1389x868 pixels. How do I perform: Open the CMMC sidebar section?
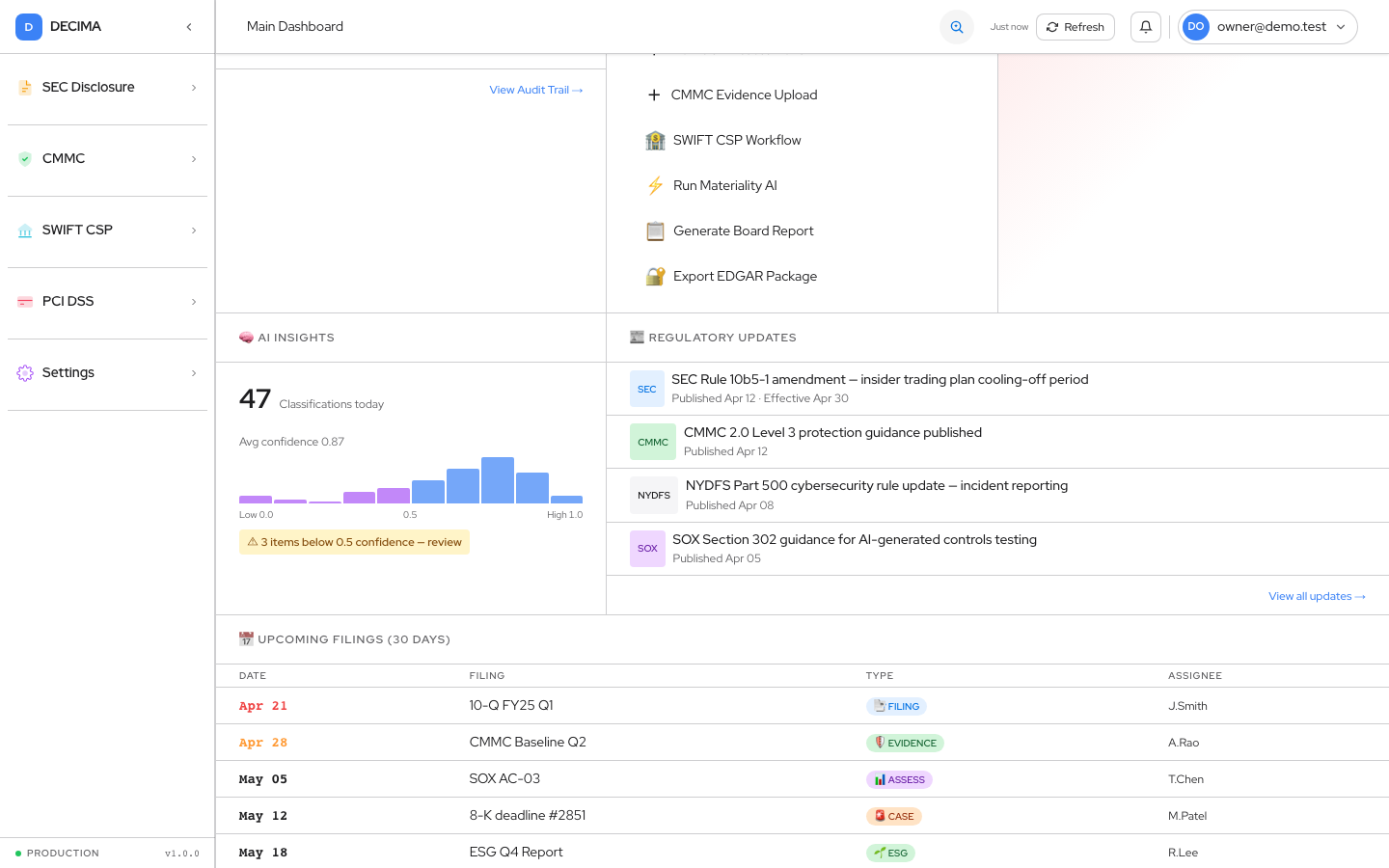point(107,159)
